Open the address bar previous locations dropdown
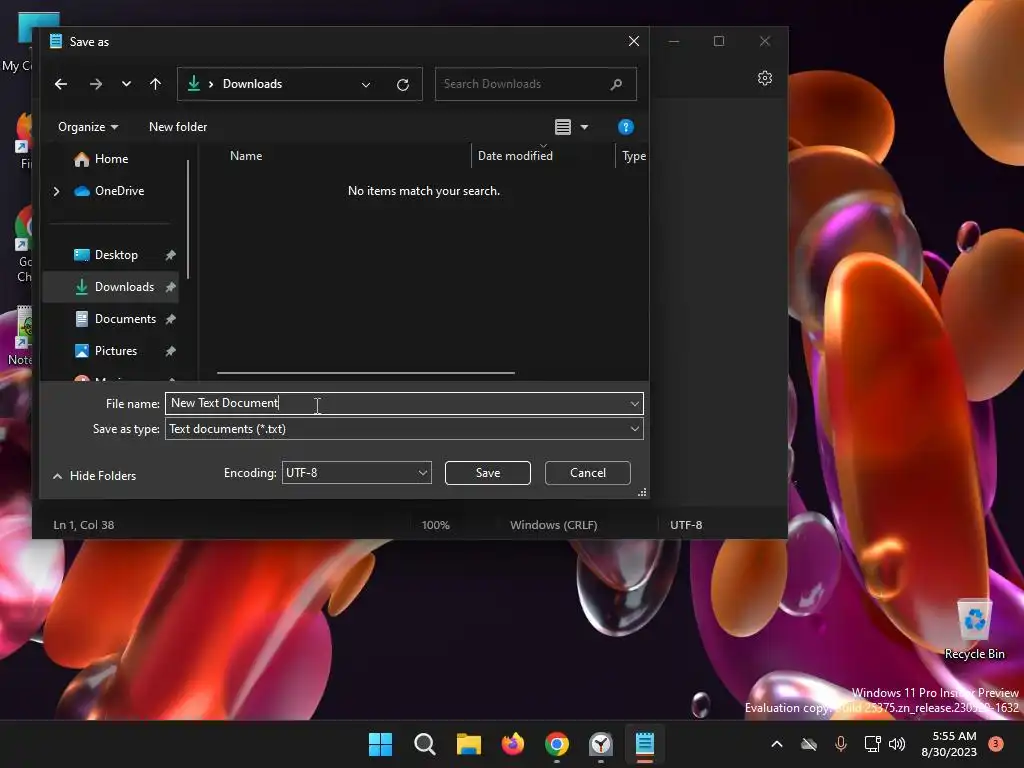The width and height of the screenshot is (1024, 768). point(366,84)
